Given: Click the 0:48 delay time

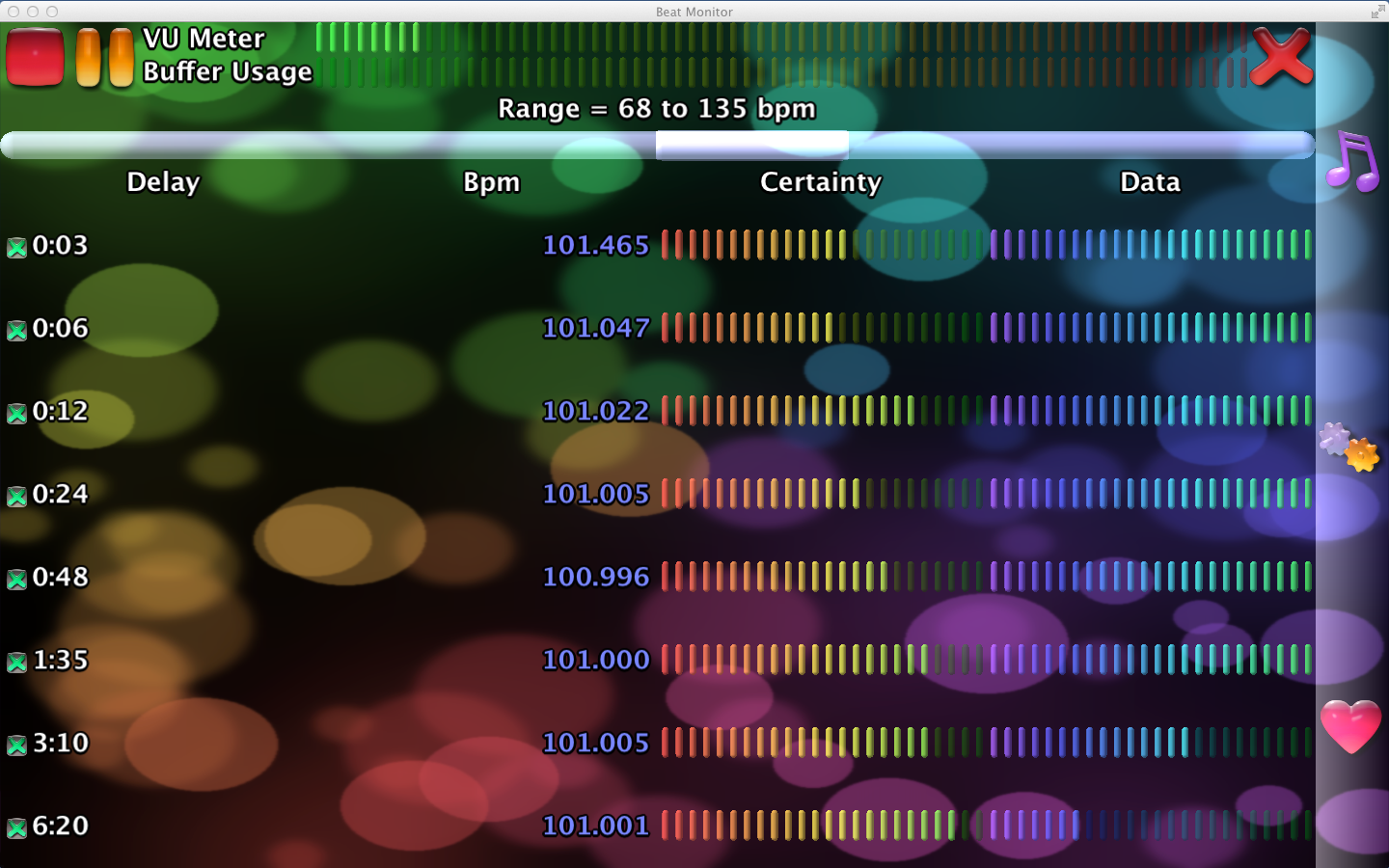Looking at the screenshot, I should [60, 577].
